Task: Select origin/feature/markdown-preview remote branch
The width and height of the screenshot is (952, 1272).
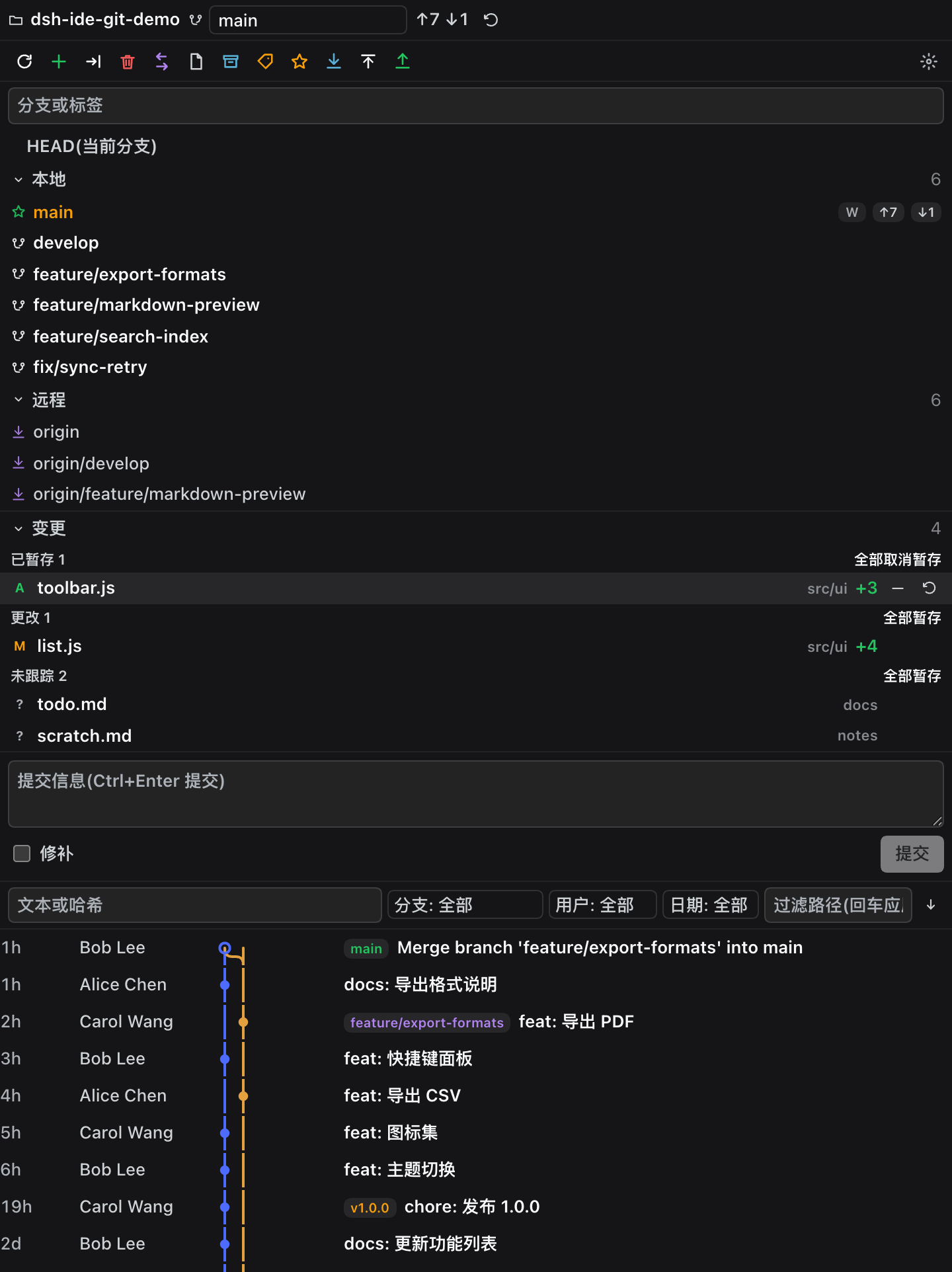Action: 476,494
